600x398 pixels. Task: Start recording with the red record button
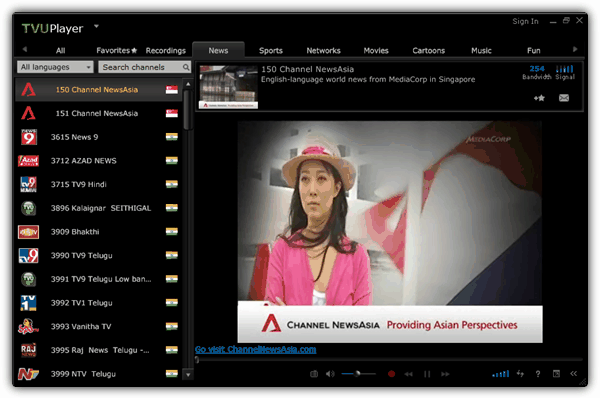click(391, 374)
